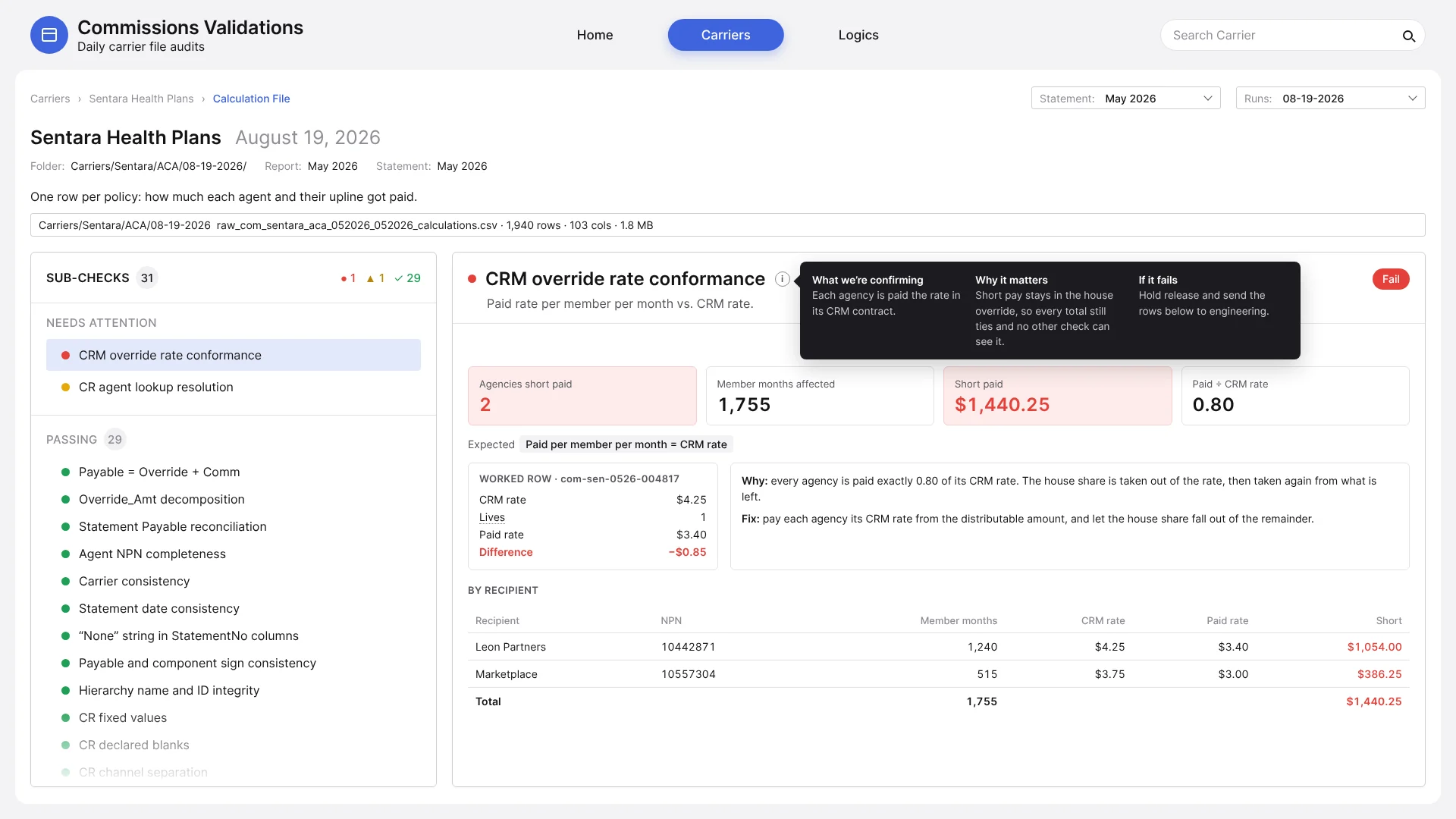1456x819 pixels.
Task: Open Hierarchy name and ID integrity check
Action: (x=234, y=690)
